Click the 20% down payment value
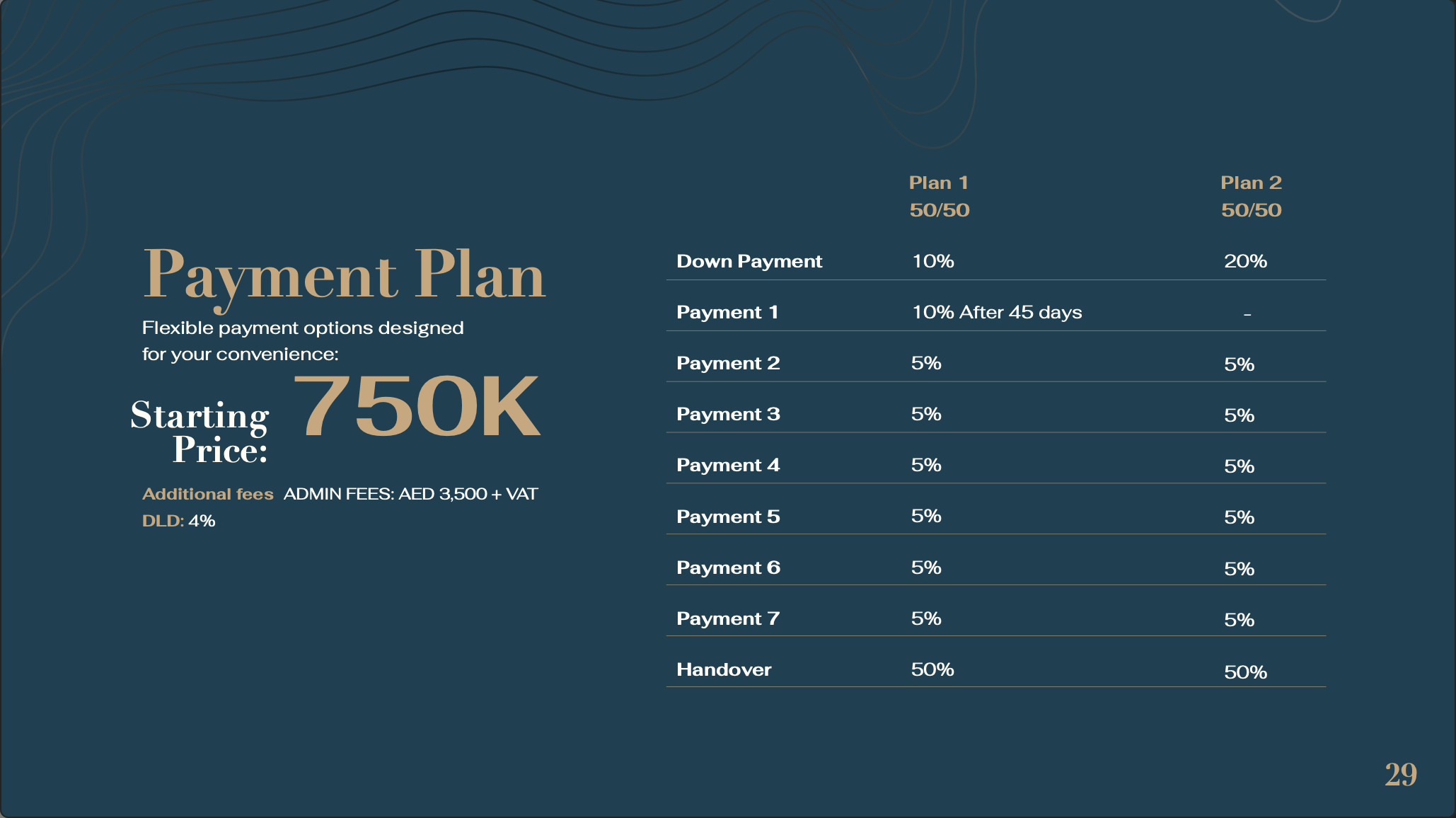 click(x=1245, y=261)
